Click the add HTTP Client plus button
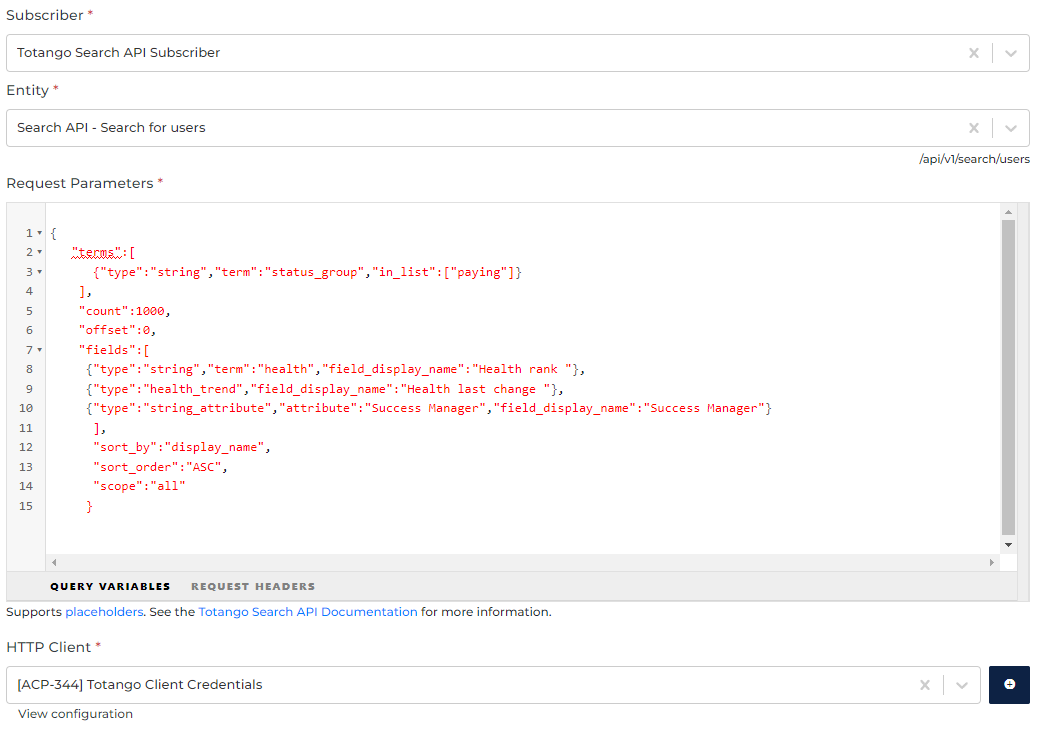Screen dimensions: 1056x732 (x=1009, y=685)
